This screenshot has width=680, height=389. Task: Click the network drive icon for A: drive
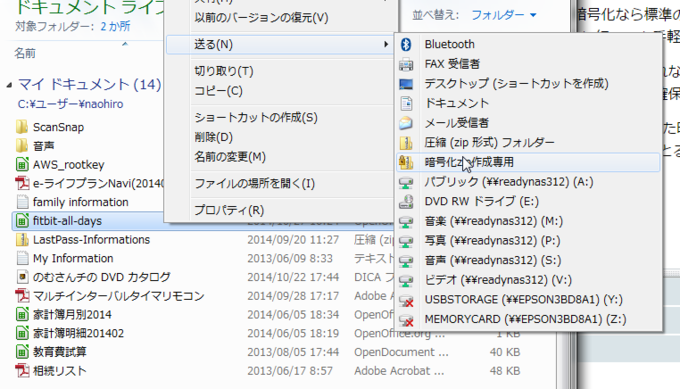click(406, 182)
